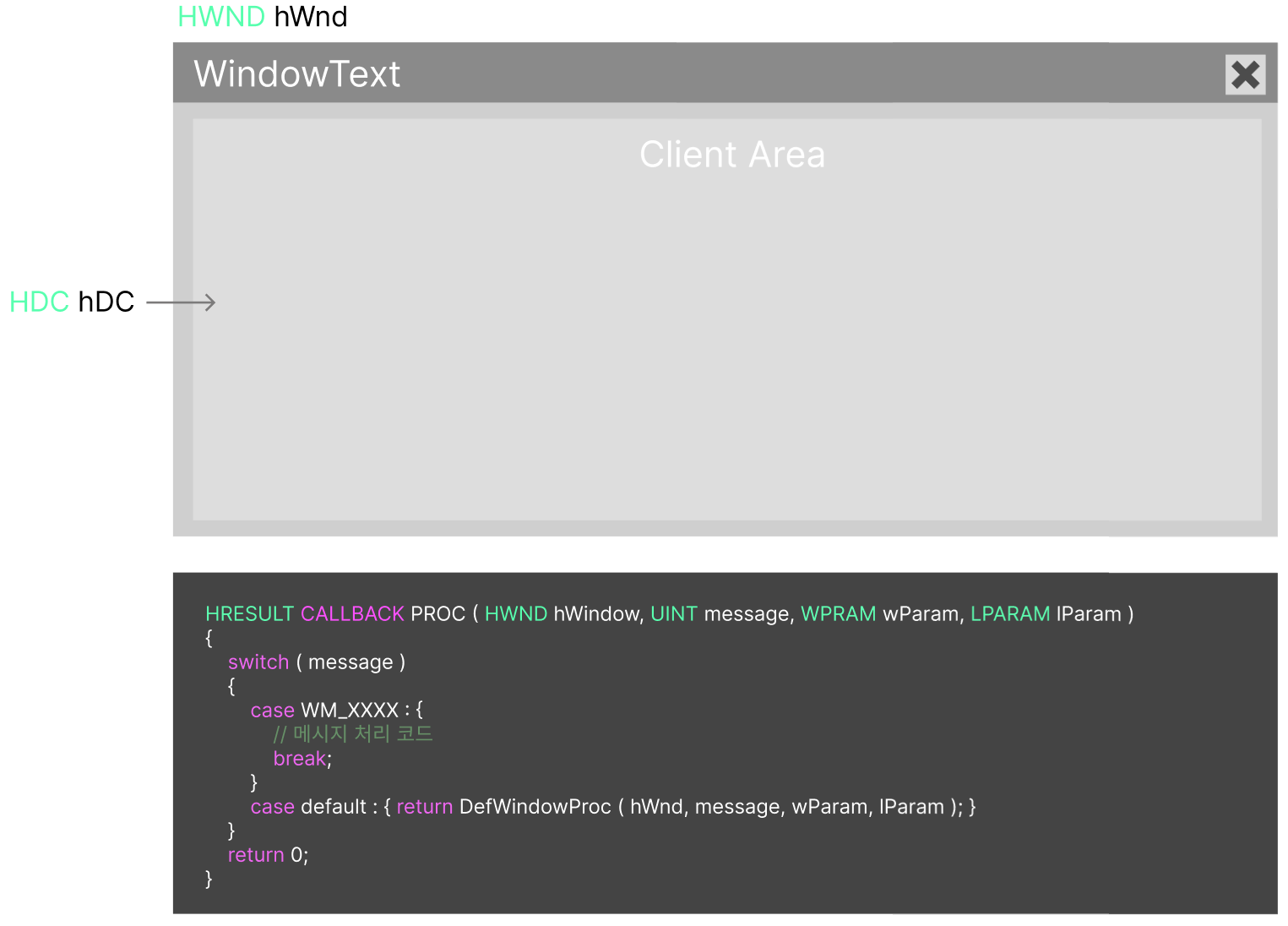The width and height of the screenshot is (1288, 926).
Task: Click the switch keyword
Action: pyautogui.click(x=258, y=662)
